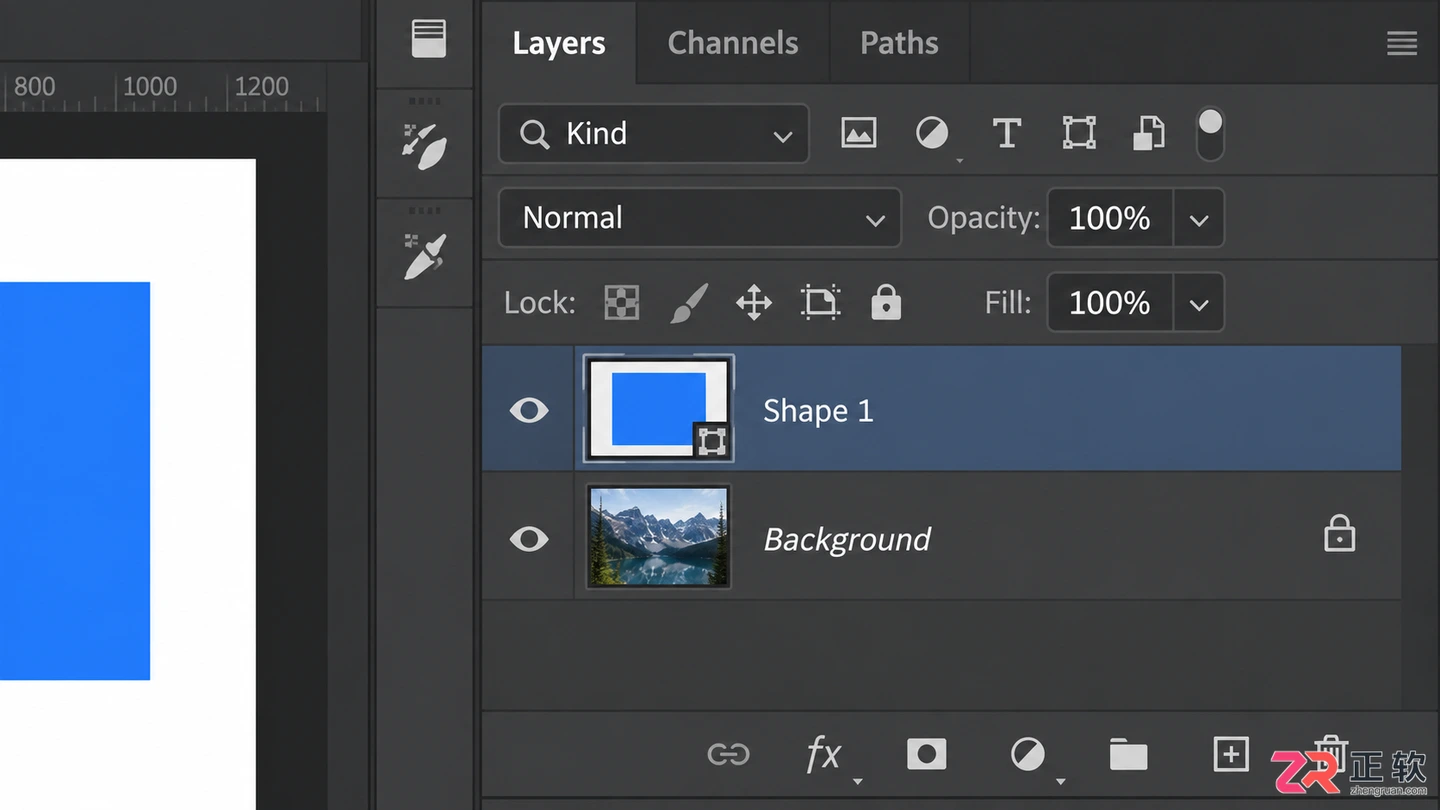1440x810 pixels.
Task: Add a layer mask
Action: pos(926,754)
